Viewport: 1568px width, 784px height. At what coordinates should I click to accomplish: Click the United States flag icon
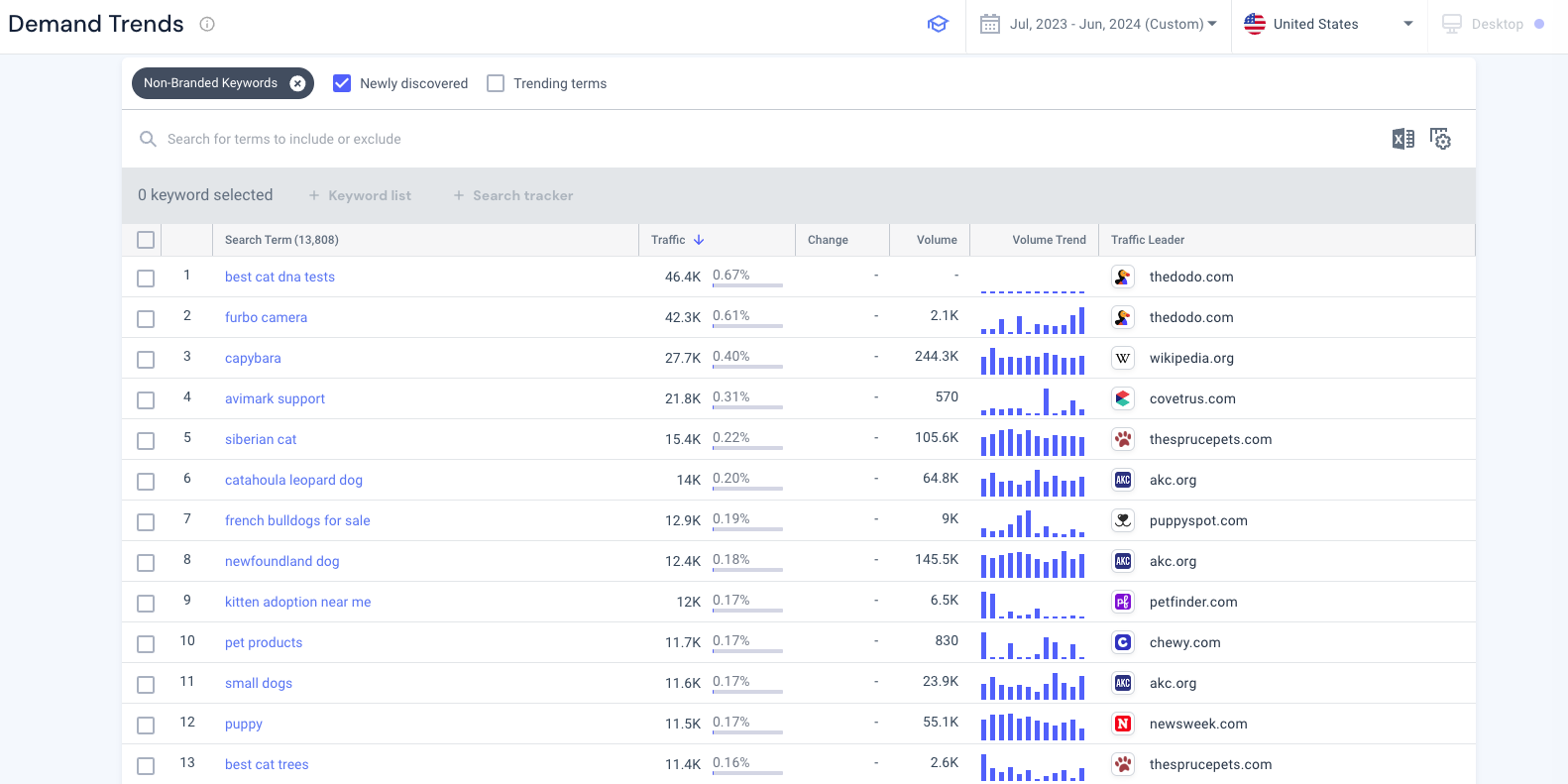(1255, 24)
